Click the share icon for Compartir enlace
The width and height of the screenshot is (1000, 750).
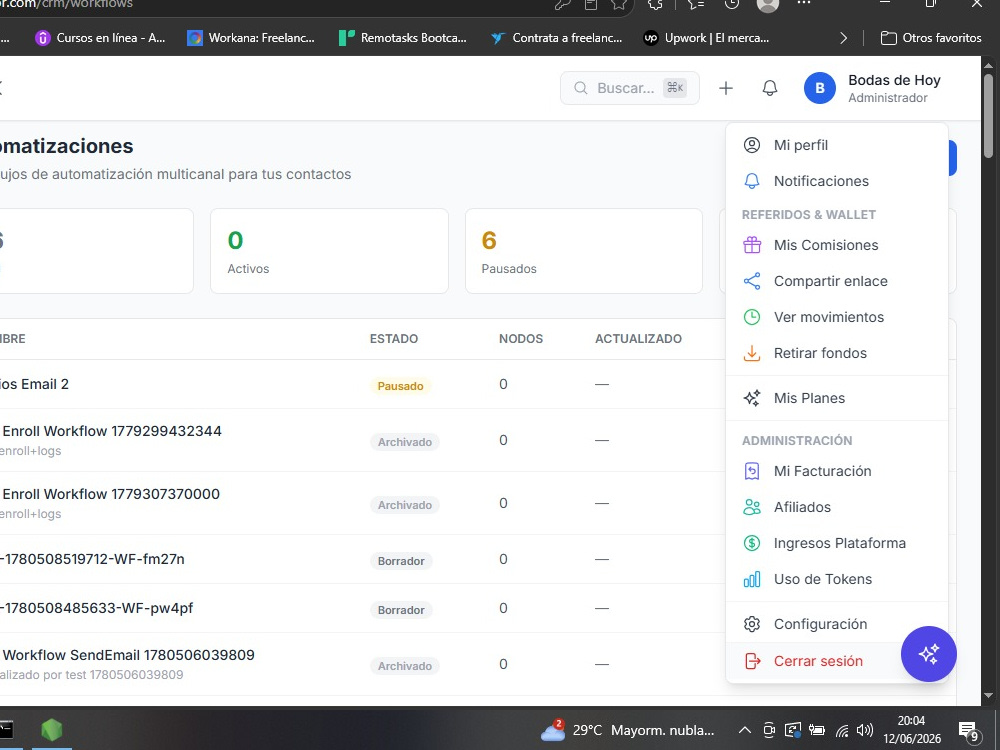pos(752,281)
